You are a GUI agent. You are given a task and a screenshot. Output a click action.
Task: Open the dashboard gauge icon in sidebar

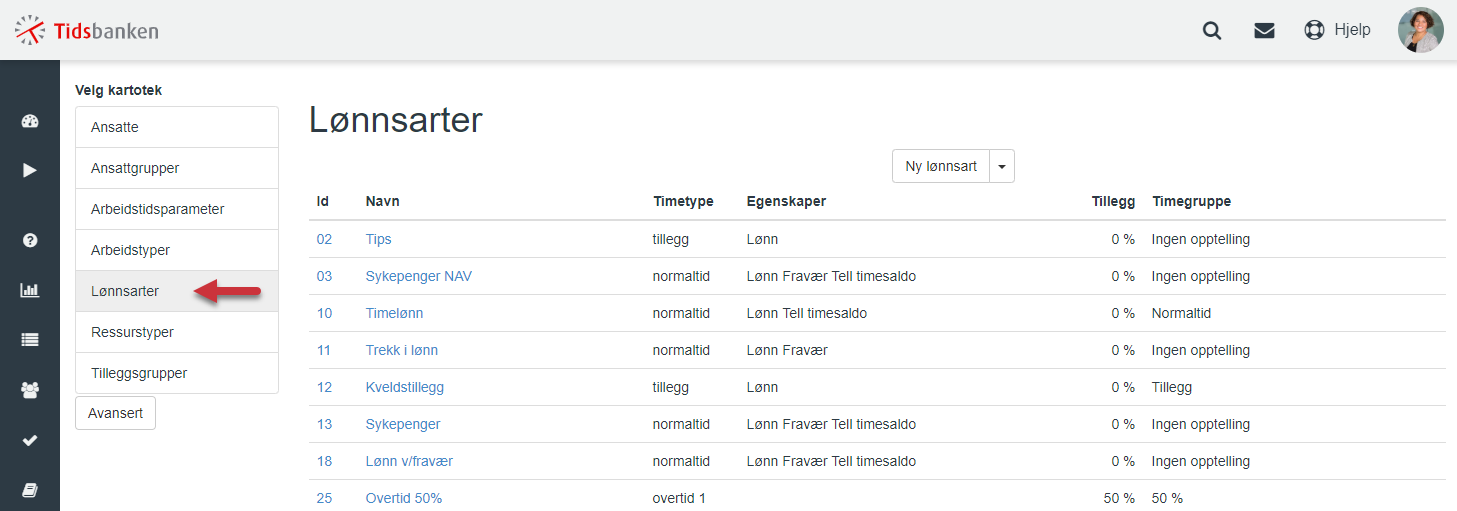tap(29, 122)
